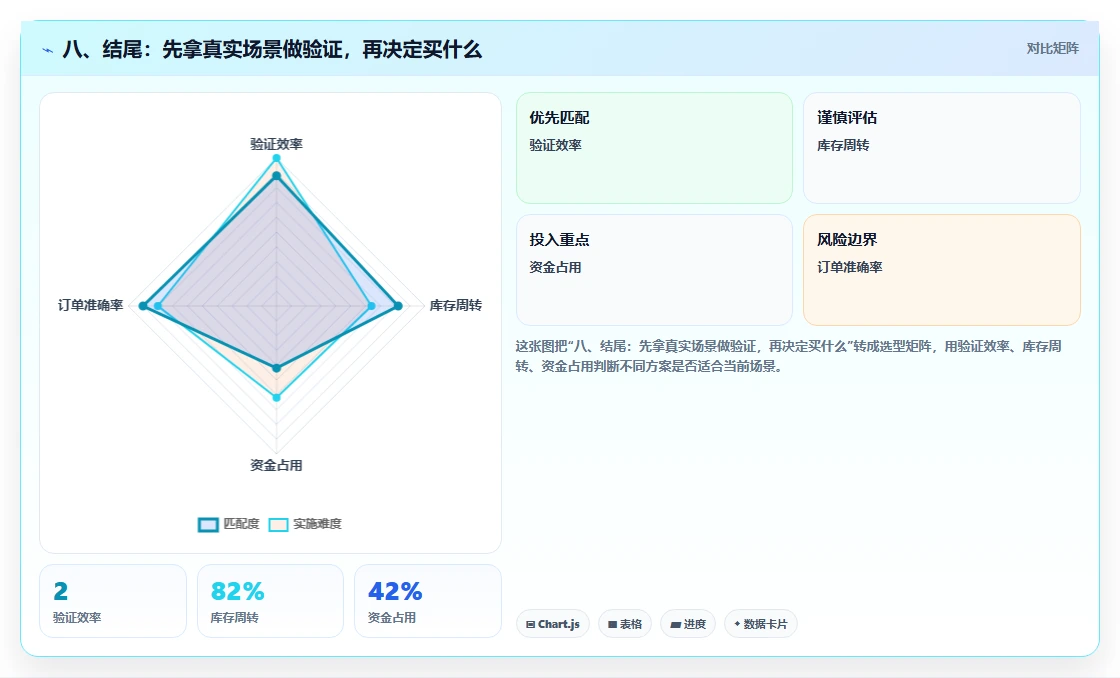
Task: Toggle the 实施难度 legend item
Action: pos(305,524)
